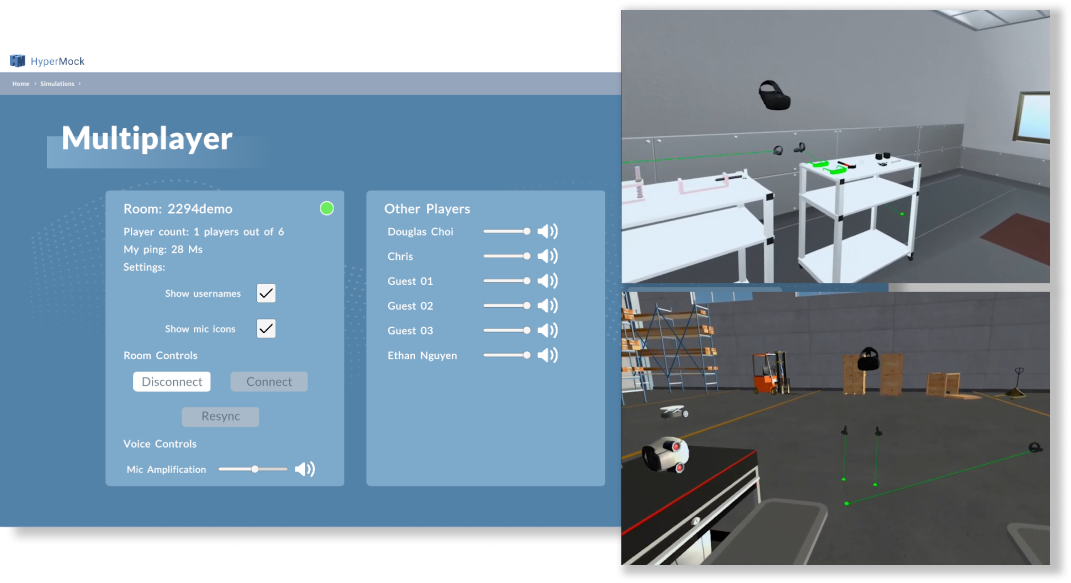1071x583 pixels.
Task: Mute Guest 02 via the speaker icon
Action: (x=547, y=305)
